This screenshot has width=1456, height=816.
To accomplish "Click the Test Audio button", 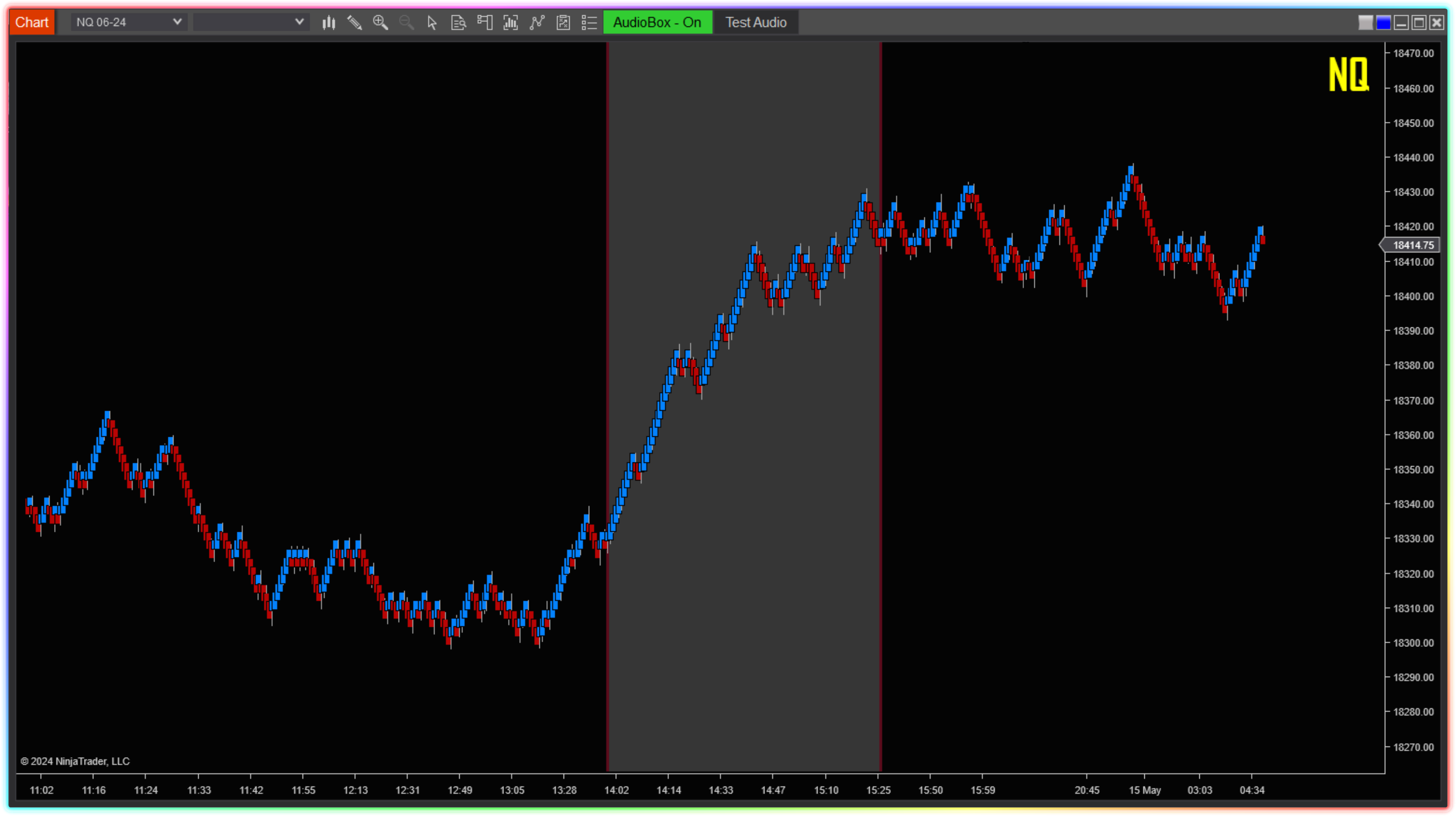I will (x=755, y=23).
